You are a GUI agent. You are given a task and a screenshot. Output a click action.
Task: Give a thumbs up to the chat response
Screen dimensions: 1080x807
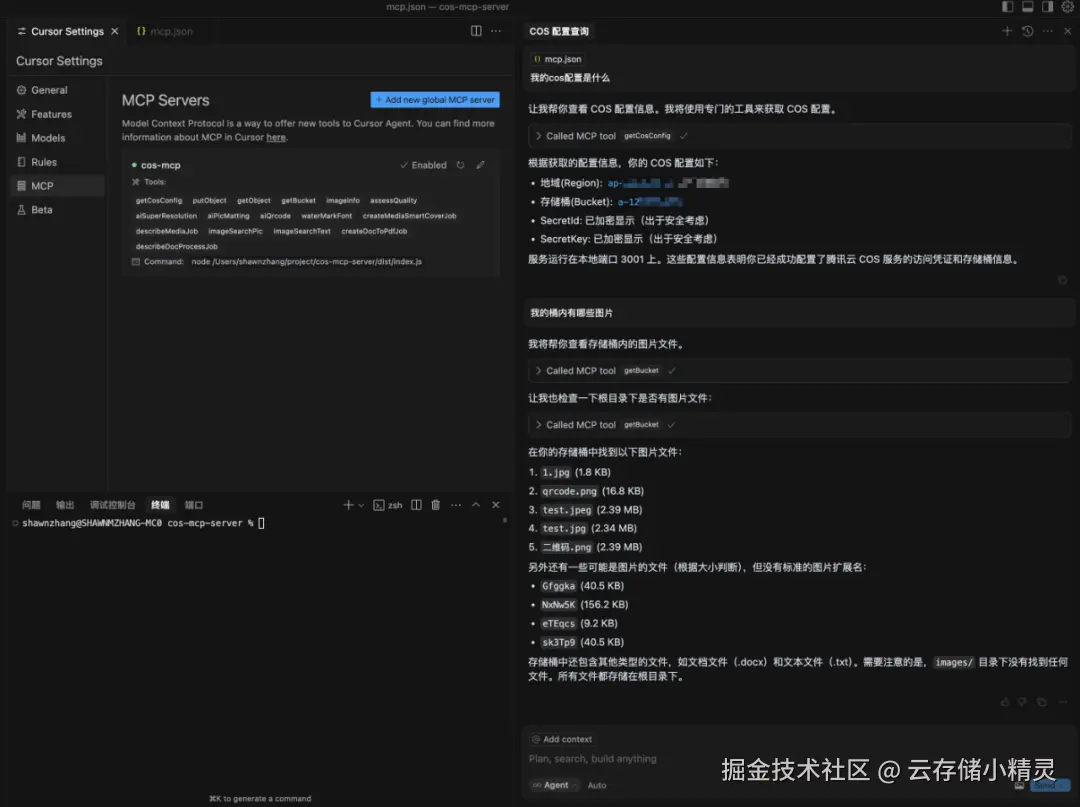tap(1006, 702)
